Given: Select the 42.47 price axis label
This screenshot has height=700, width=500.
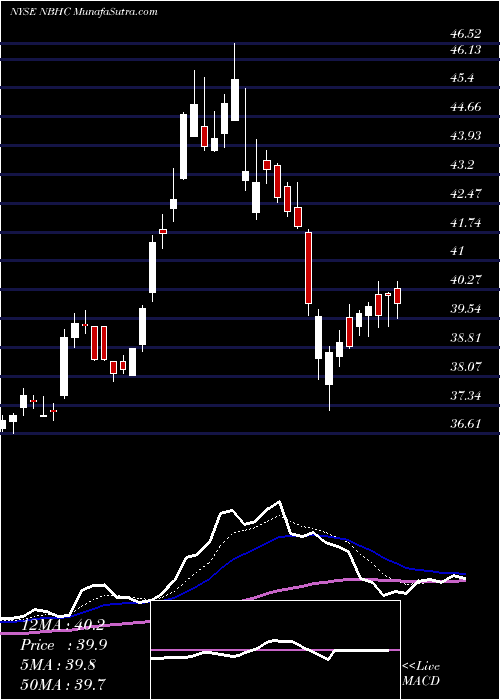Looking at the screenshot, I should 465,194.
